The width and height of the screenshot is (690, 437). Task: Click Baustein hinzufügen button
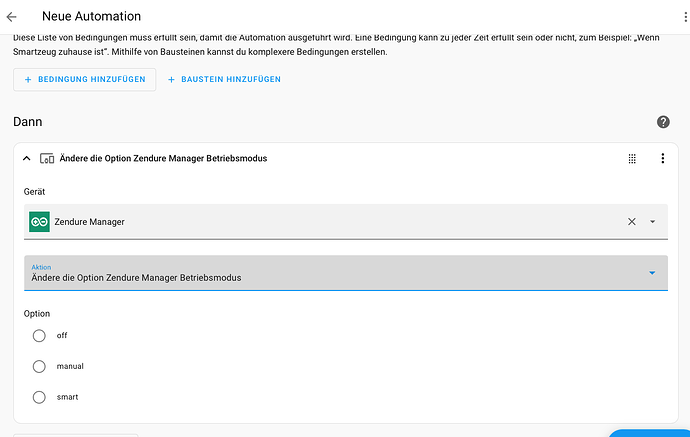224,80
